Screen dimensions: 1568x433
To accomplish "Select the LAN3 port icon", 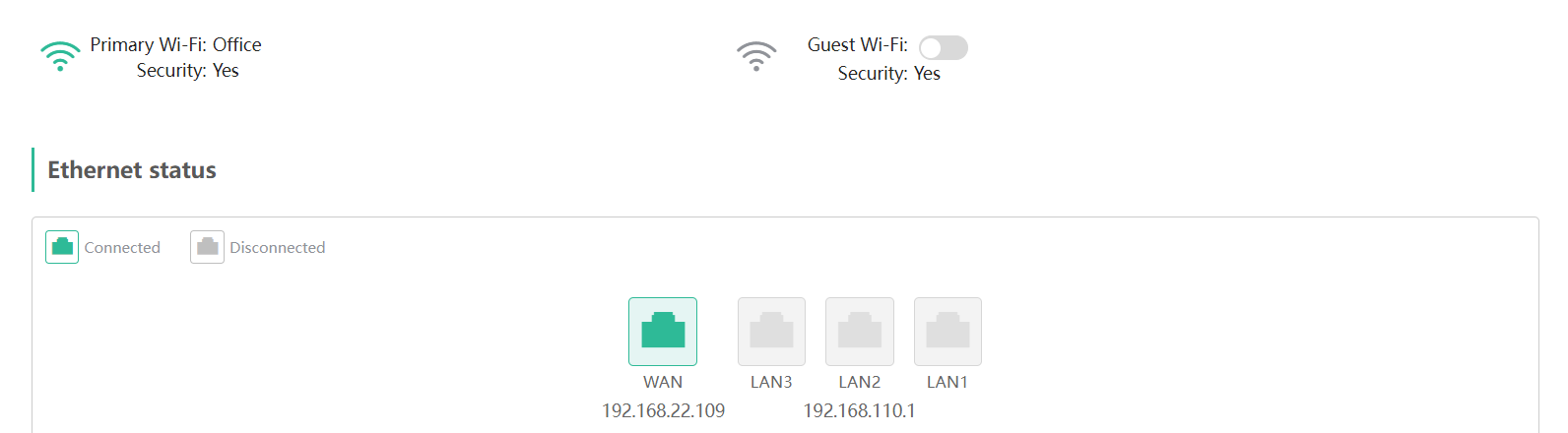I will (x=771, y=332).
